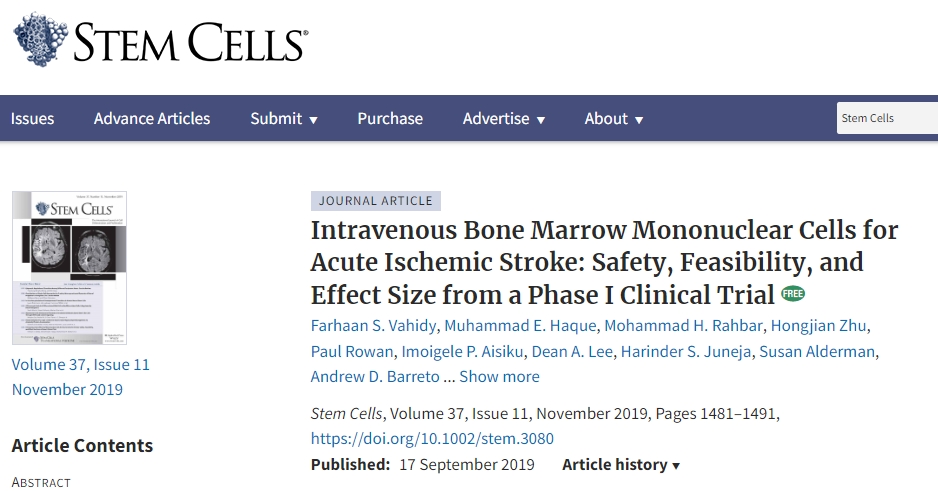Click author Andrew D. Barreto
This screenshot has width=938, height=491.
coord(376,377)
